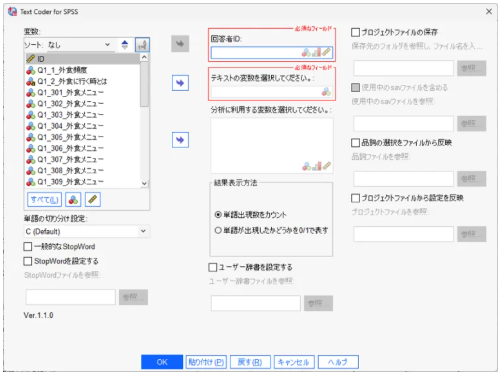Enable 品詞の選択をファイルから反映 checkbox

tap(355, 143)
